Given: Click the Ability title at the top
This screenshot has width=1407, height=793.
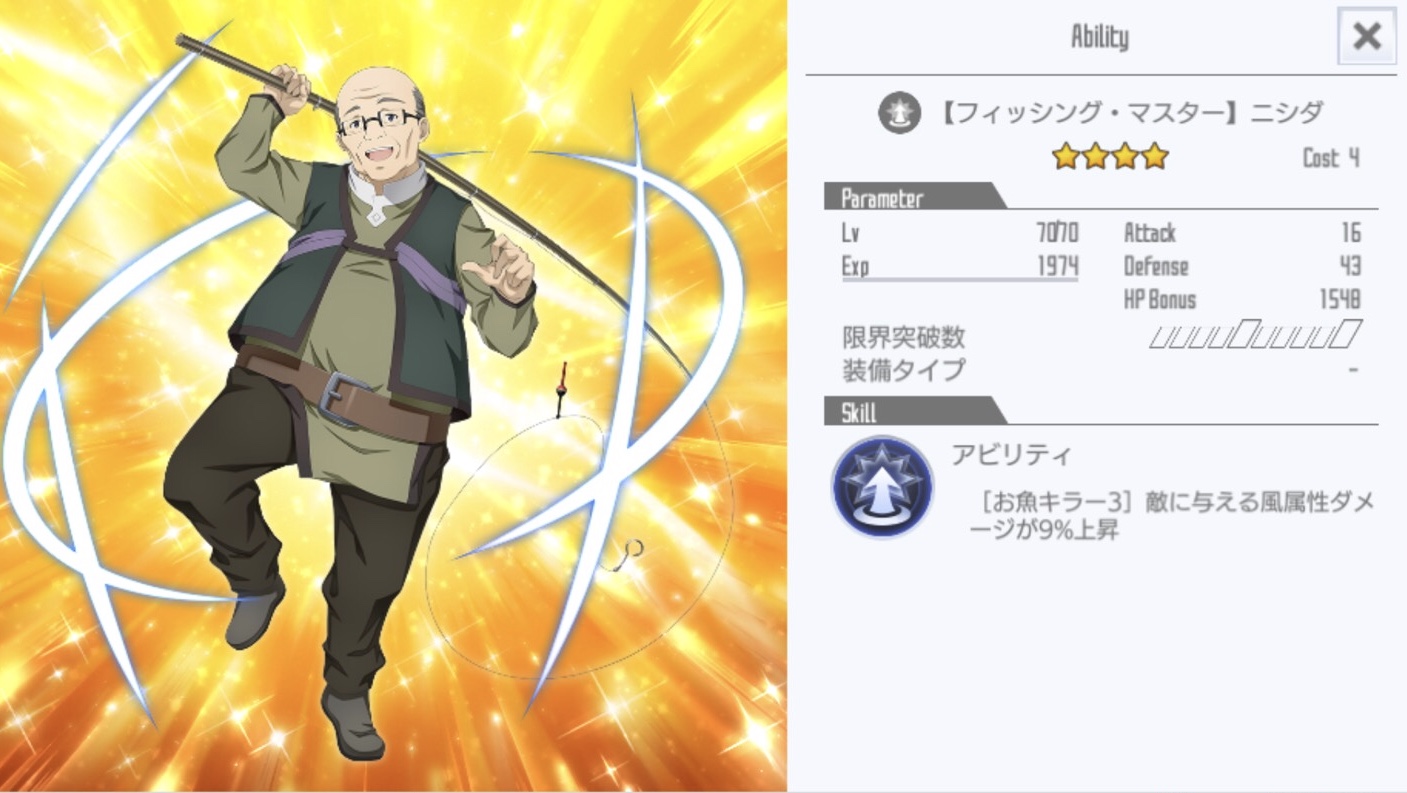Looking at the screenshot, I should point(1099,37).
